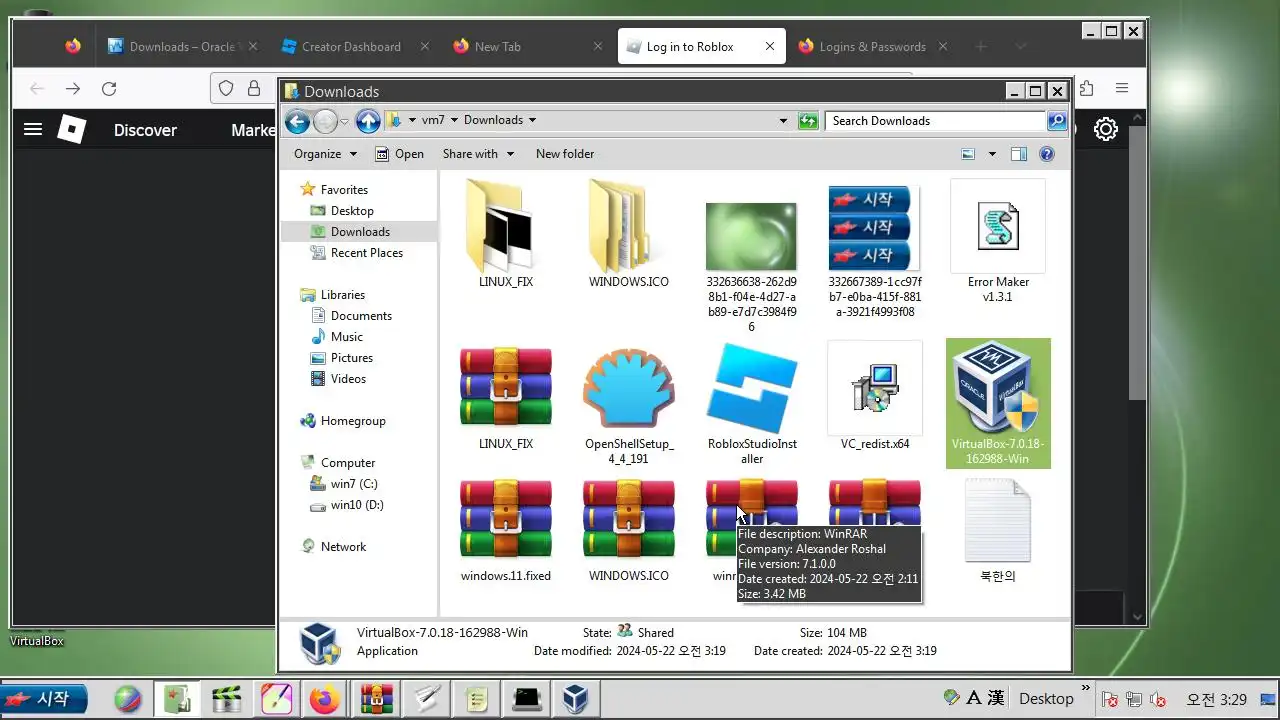
Task: Select the VC_redist.x64 installer
Action: pyautogui.click(x=875, y=397)
